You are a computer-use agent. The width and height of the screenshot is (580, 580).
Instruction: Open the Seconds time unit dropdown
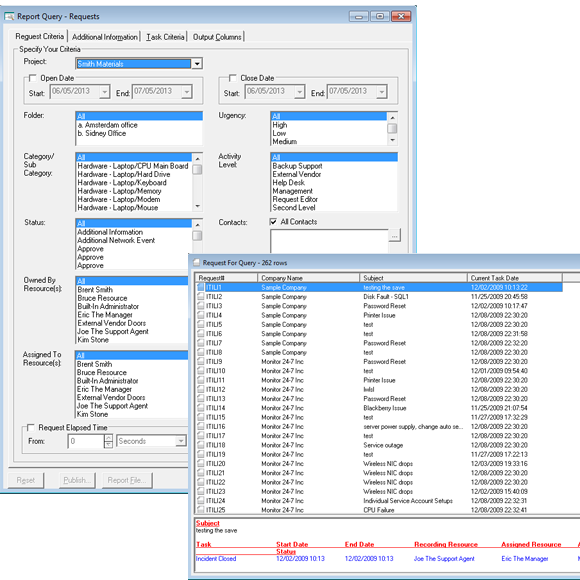click(x=181, y=441)
